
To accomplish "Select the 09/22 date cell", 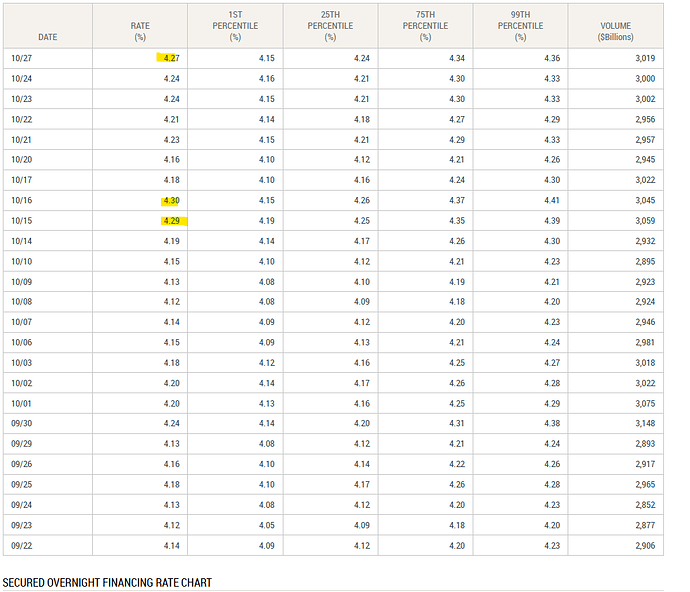I will (21, 545).
